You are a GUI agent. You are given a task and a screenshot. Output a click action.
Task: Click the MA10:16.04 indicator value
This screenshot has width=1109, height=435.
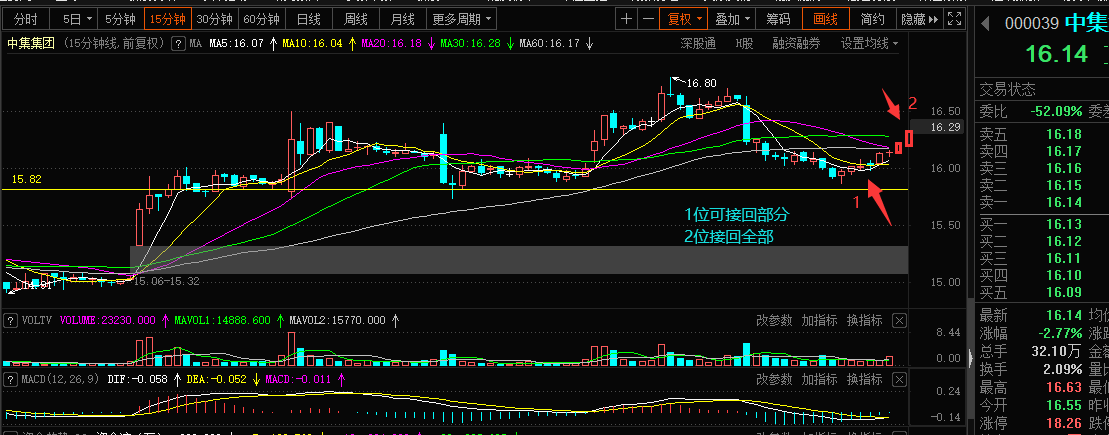312,44
